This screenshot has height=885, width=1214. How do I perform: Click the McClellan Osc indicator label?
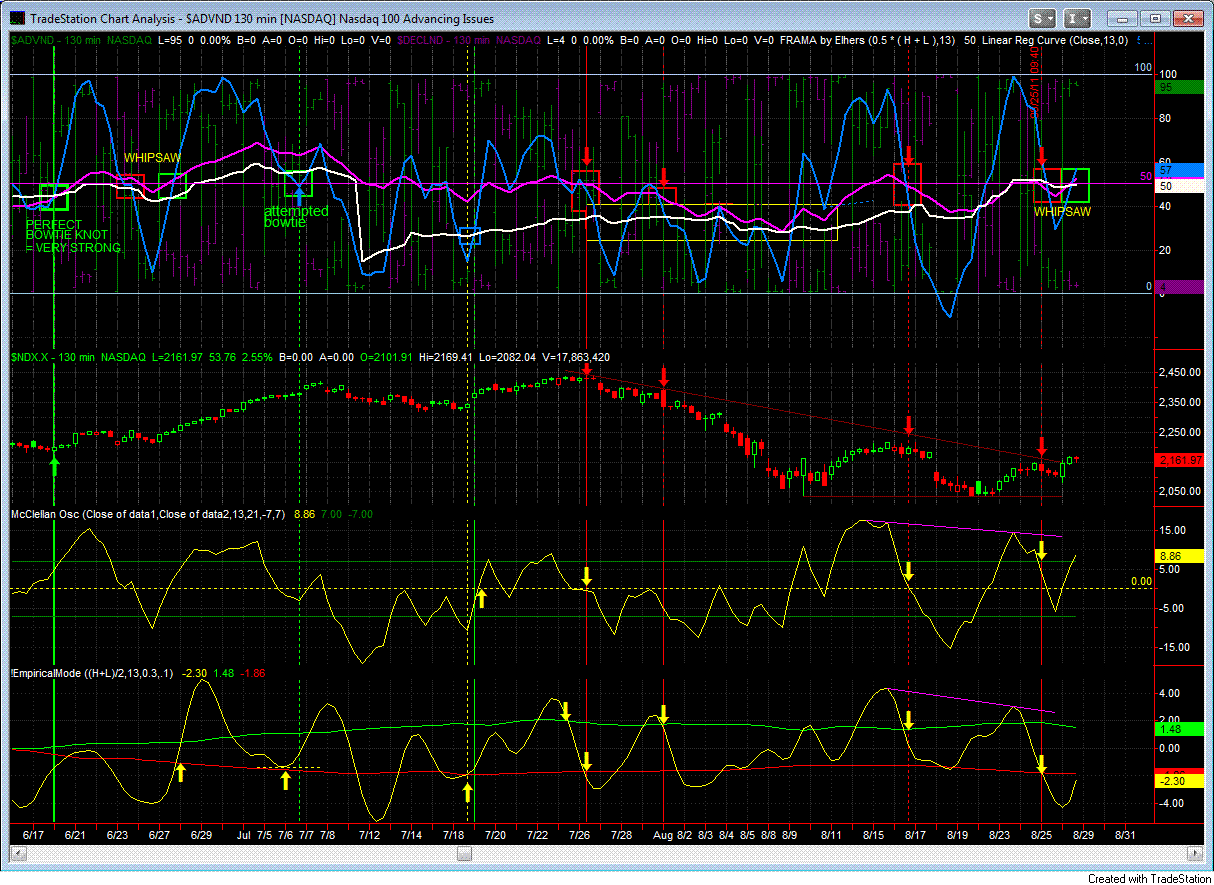(x=149, y=513)
